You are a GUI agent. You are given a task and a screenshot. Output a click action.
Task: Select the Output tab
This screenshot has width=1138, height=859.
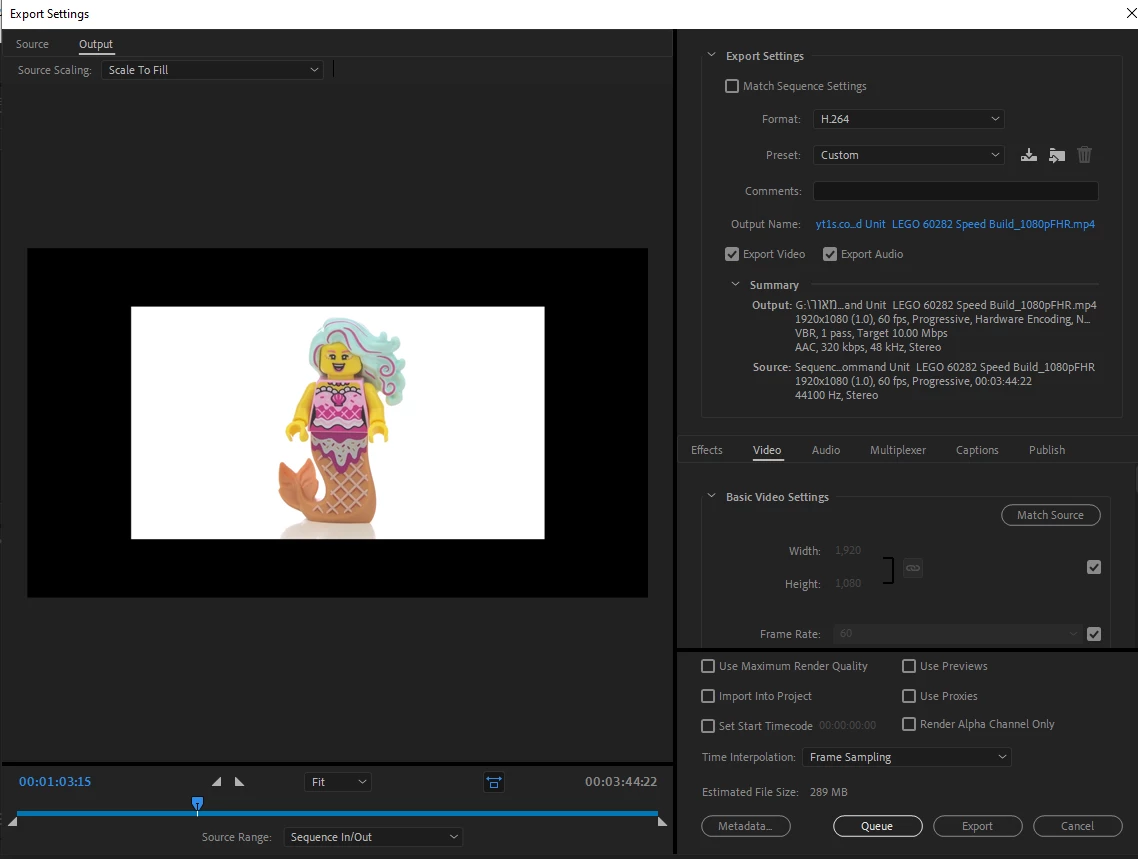pyautogui.click(x=96, y=44)
